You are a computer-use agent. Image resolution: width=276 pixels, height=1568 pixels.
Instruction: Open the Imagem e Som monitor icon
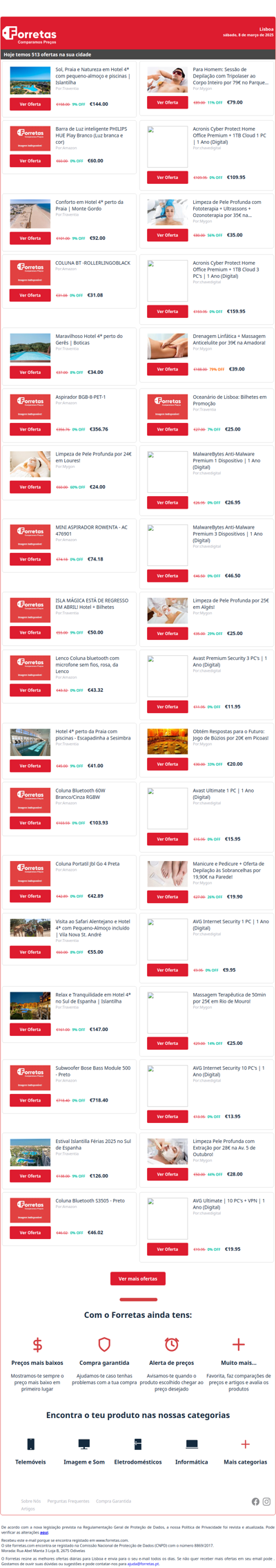click(x=84, y=1444)
